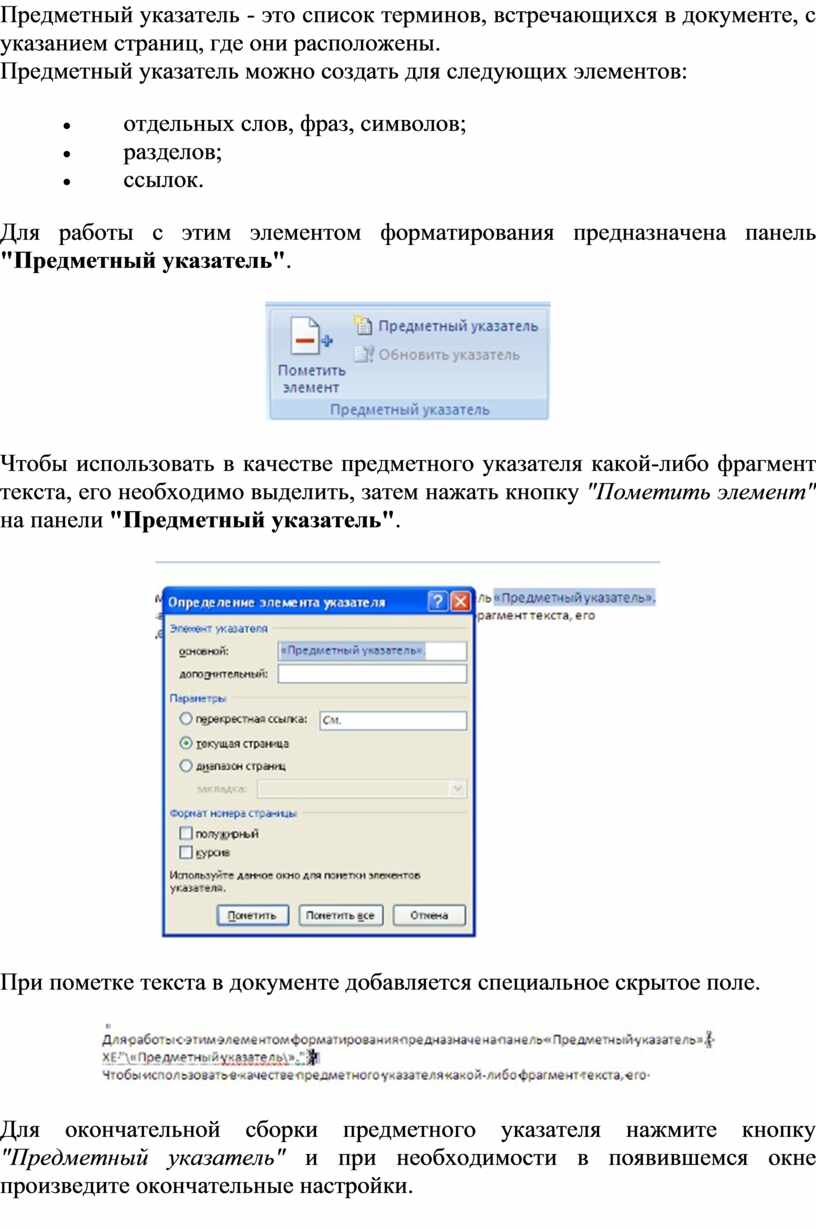
Task: Click the дополнительный entry input field
Action: pyautogui.click(x=372, y=674)
